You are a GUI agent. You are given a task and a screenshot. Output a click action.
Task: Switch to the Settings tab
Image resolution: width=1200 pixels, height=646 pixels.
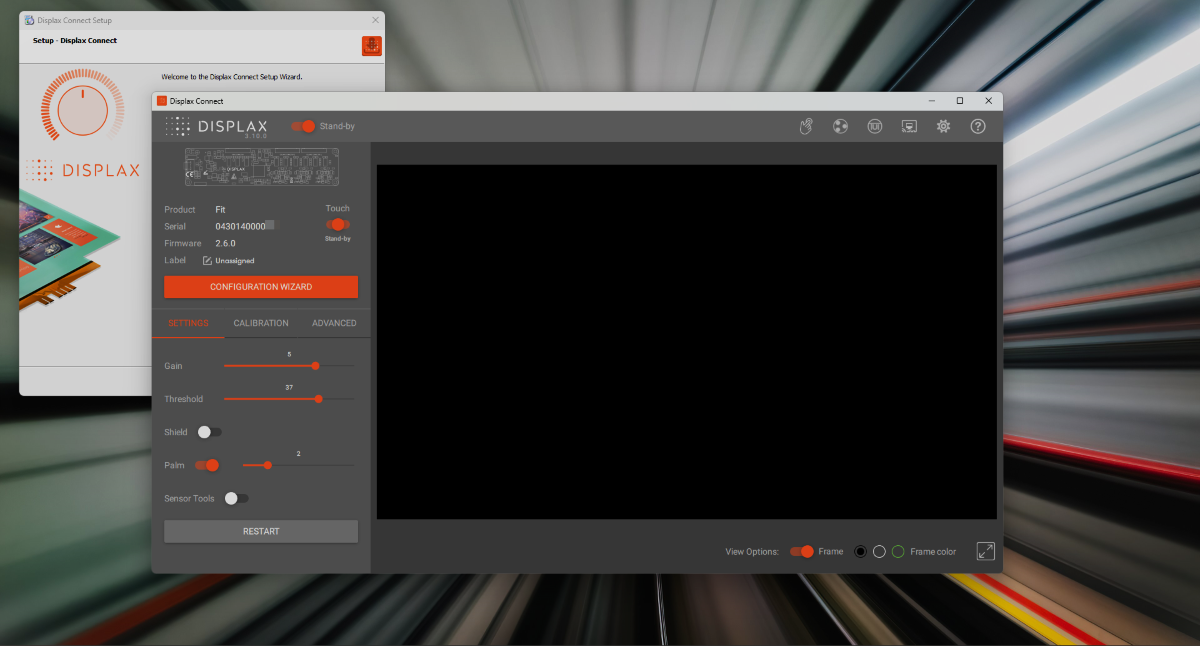click(188, 323)
